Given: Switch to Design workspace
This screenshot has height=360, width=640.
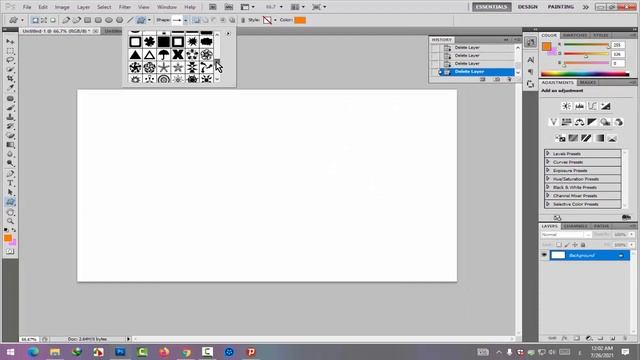Looking at the screenshot, I should coord(527,7).
